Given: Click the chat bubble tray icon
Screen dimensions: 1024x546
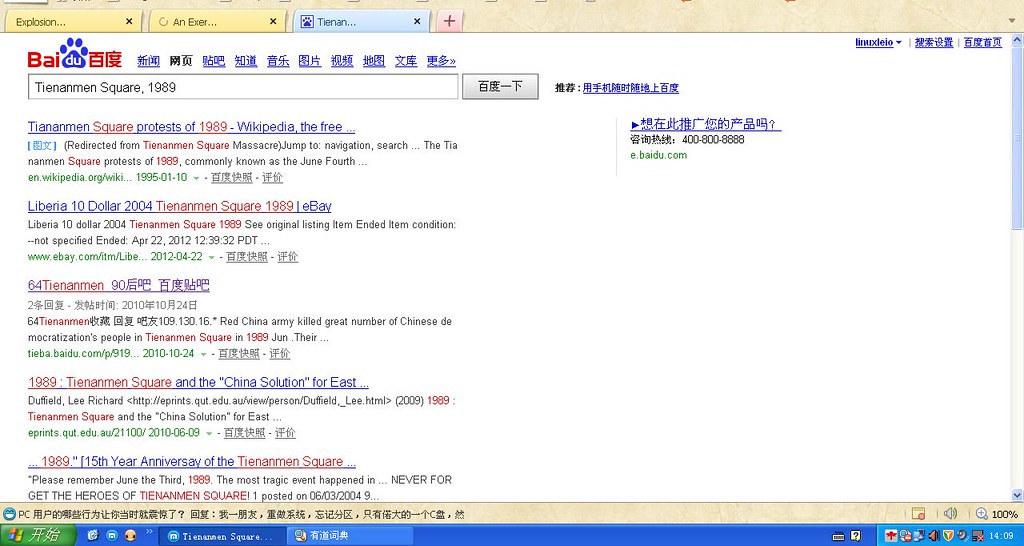Looking at the screenshot, I should [905, 536].
